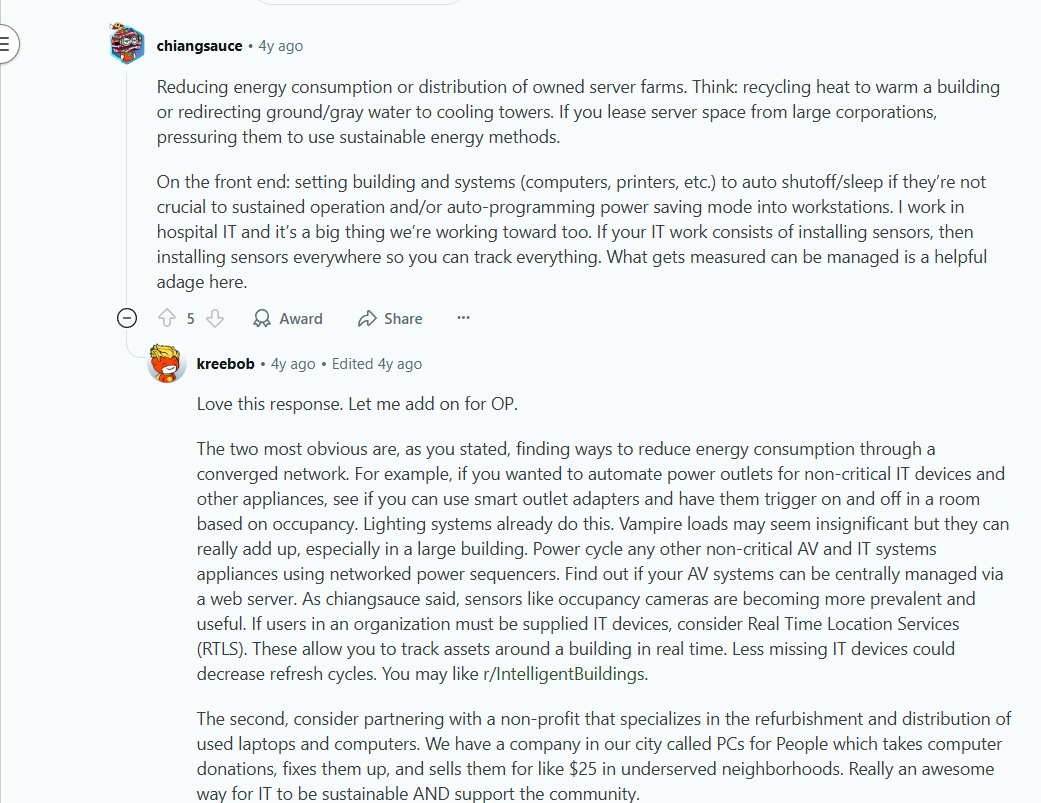Click the paragraph starting 'Reducing energy consumption'
This screenshot has width=1041, height=803.
coord(578,112)
